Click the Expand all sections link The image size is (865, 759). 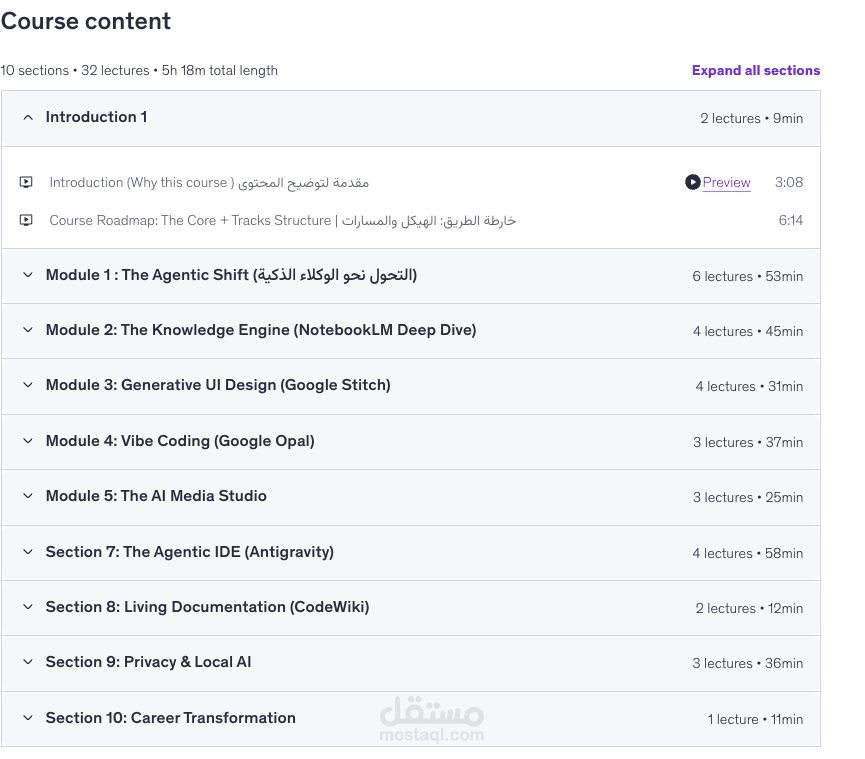click(x=755, y=70)
